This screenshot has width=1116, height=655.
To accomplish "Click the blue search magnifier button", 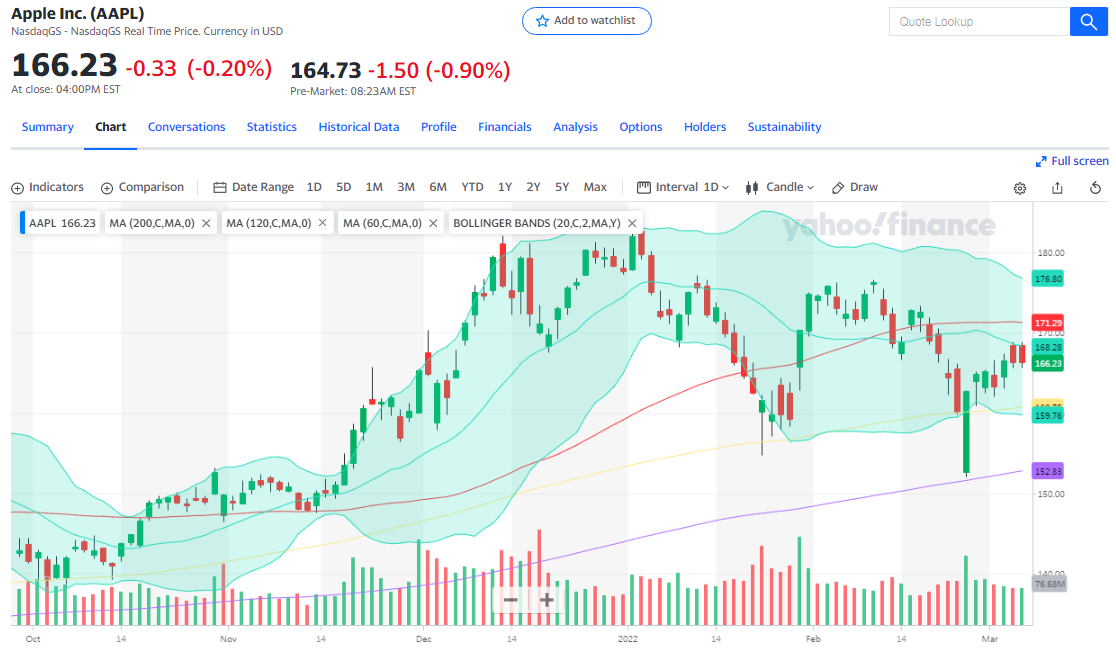I will (x=1088, y=21).
